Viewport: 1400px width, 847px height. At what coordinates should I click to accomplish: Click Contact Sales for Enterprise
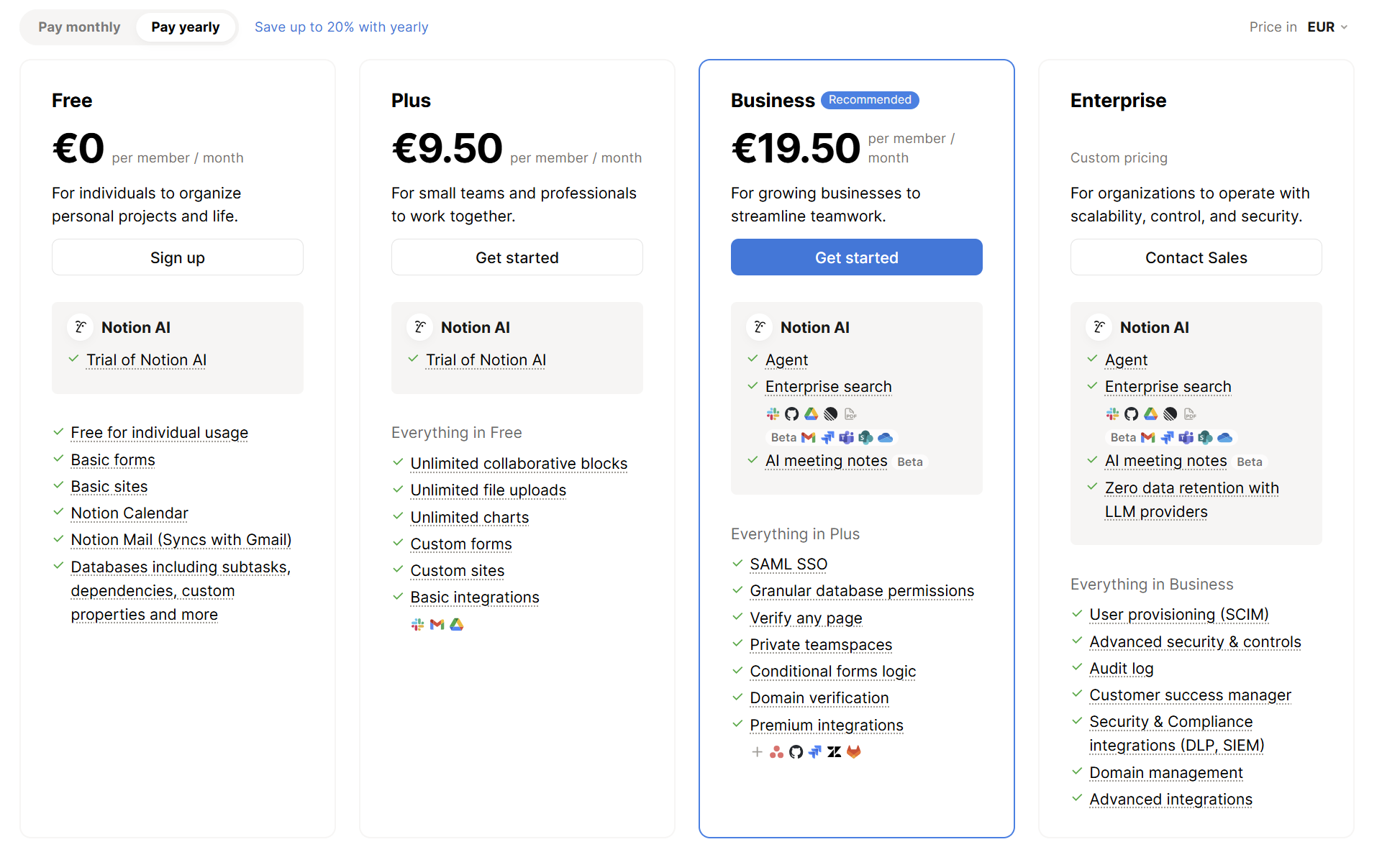[x=1196, y=257]
